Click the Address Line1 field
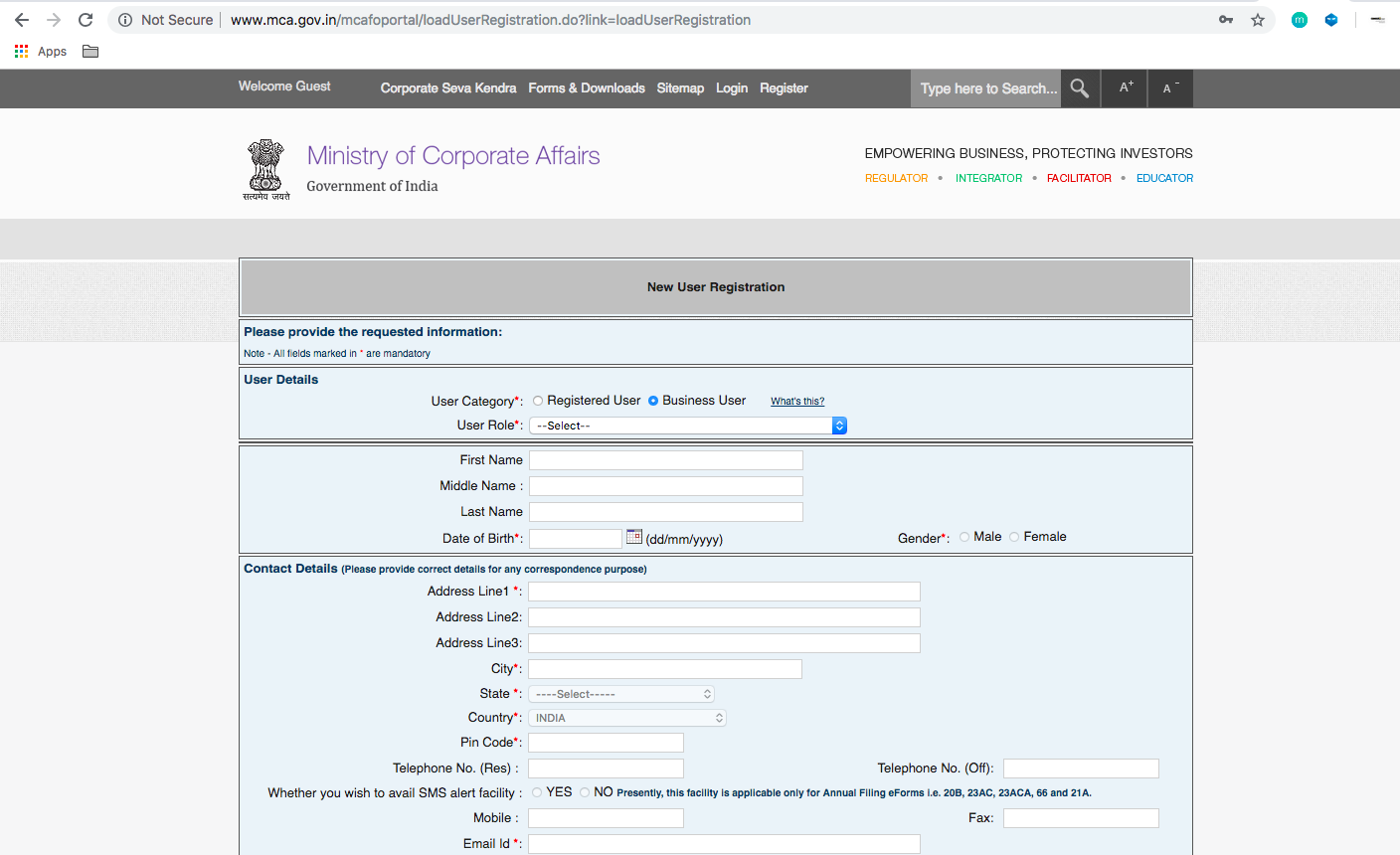Screen dimensions: 1400x855 (x=724, y=592)
